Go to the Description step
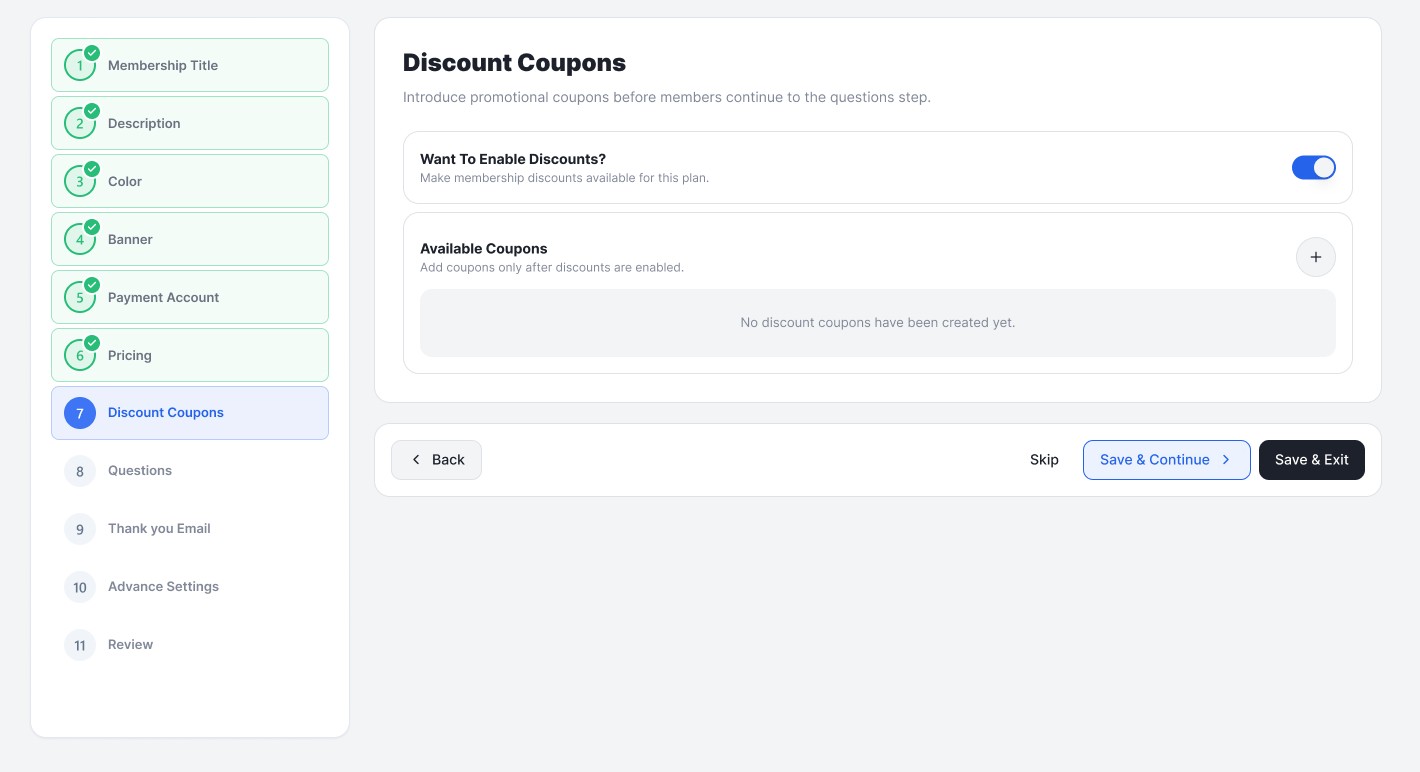Screen dimensions: 1420x772 tap(190, 123)
